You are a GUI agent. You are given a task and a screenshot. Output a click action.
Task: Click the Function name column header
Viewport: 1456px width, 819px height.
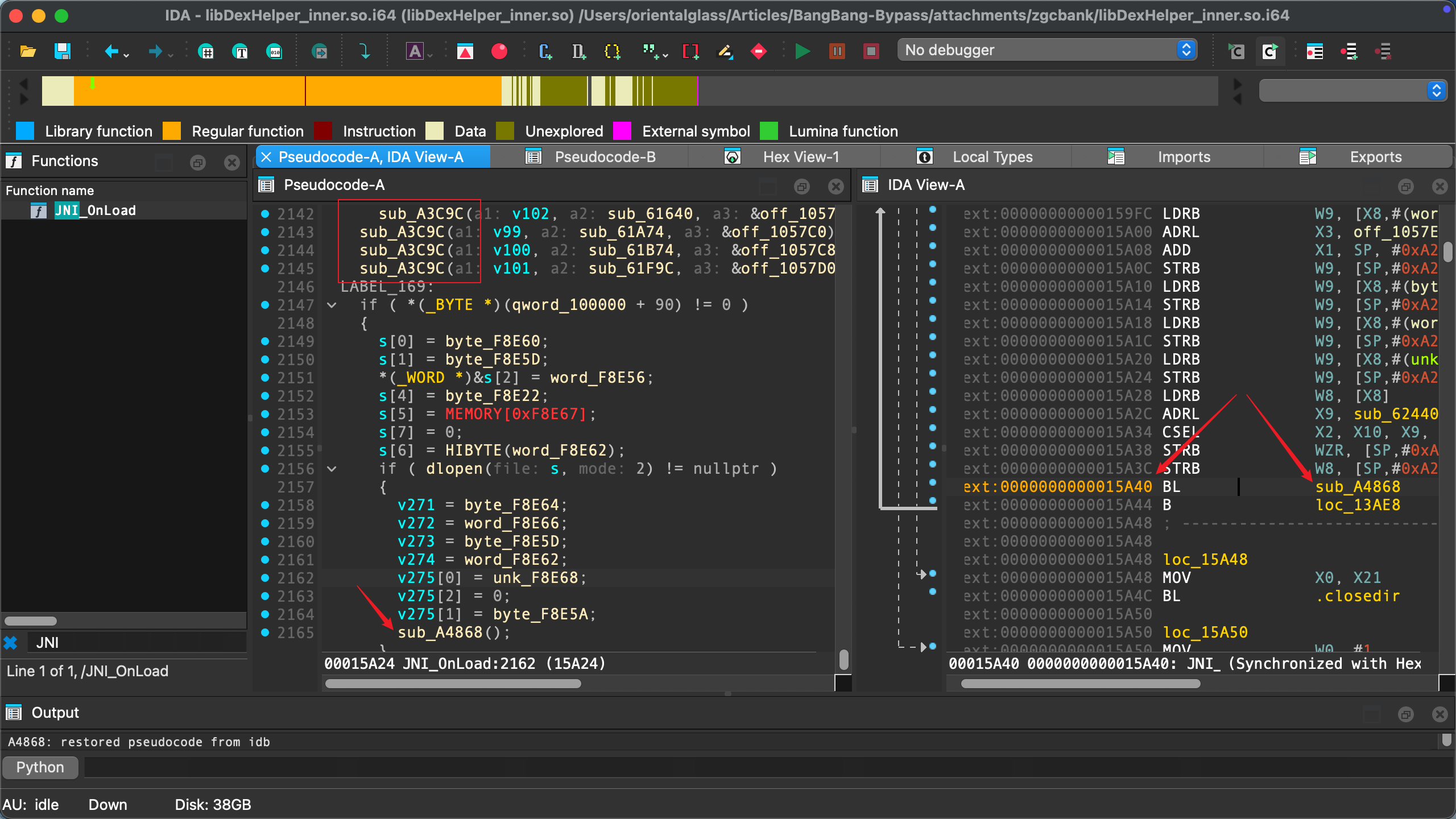click(x=49, y=191)
